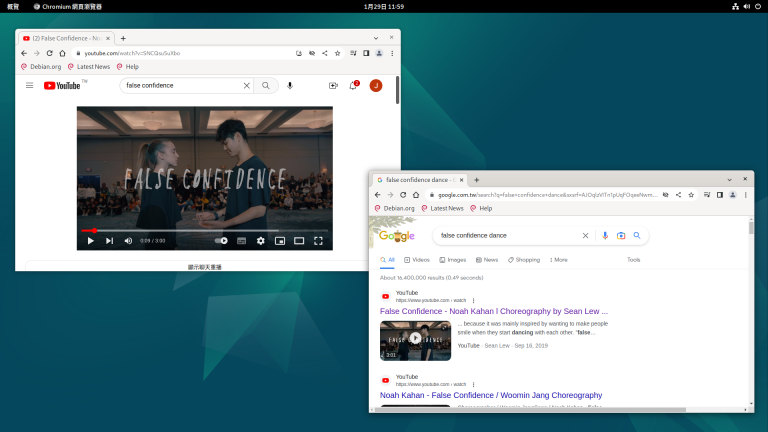Open Latest News bookmark in YouTube window

pos(89,67)
